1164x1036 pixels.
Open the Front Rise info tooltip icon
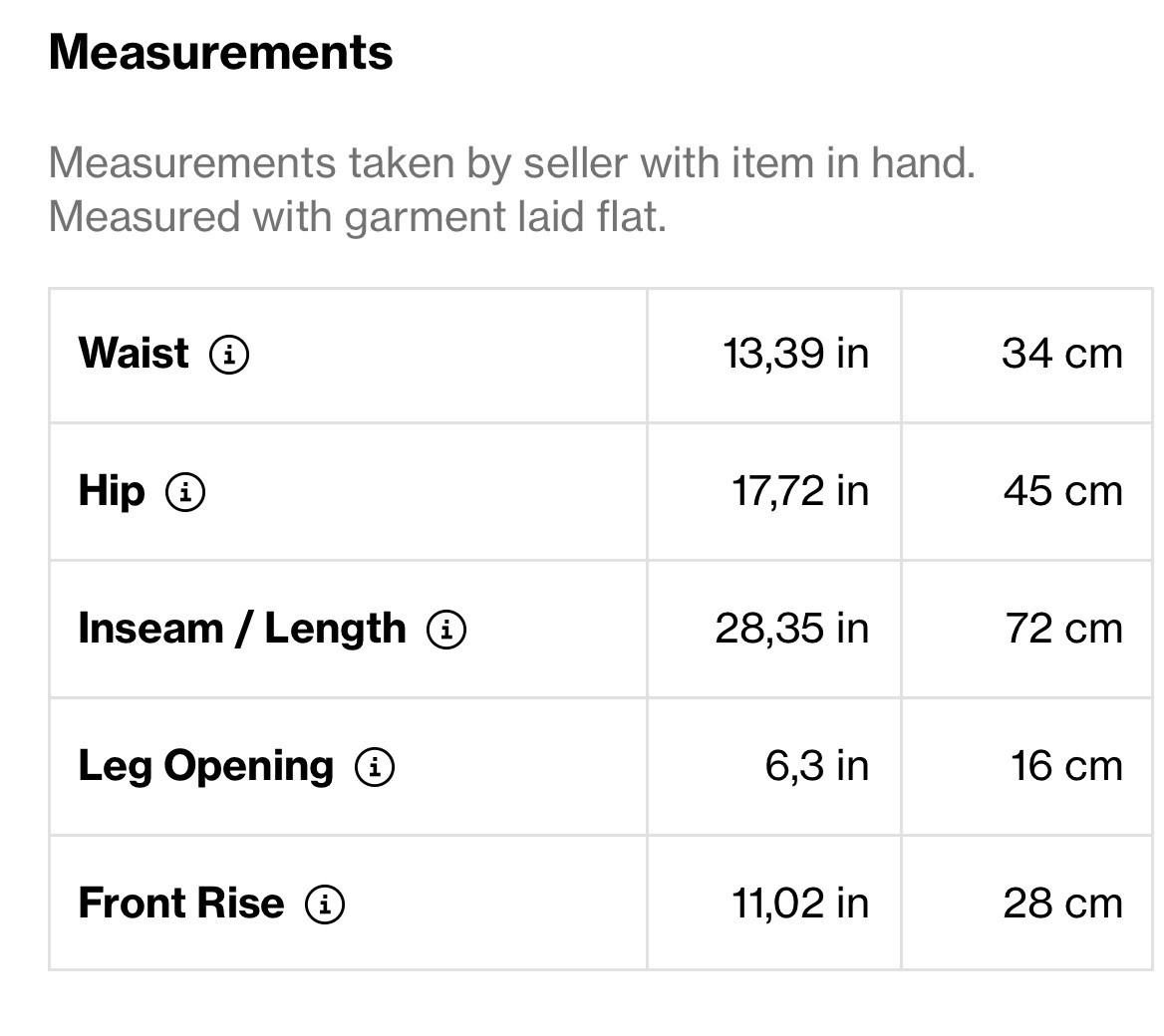click(x=325, y=904)
